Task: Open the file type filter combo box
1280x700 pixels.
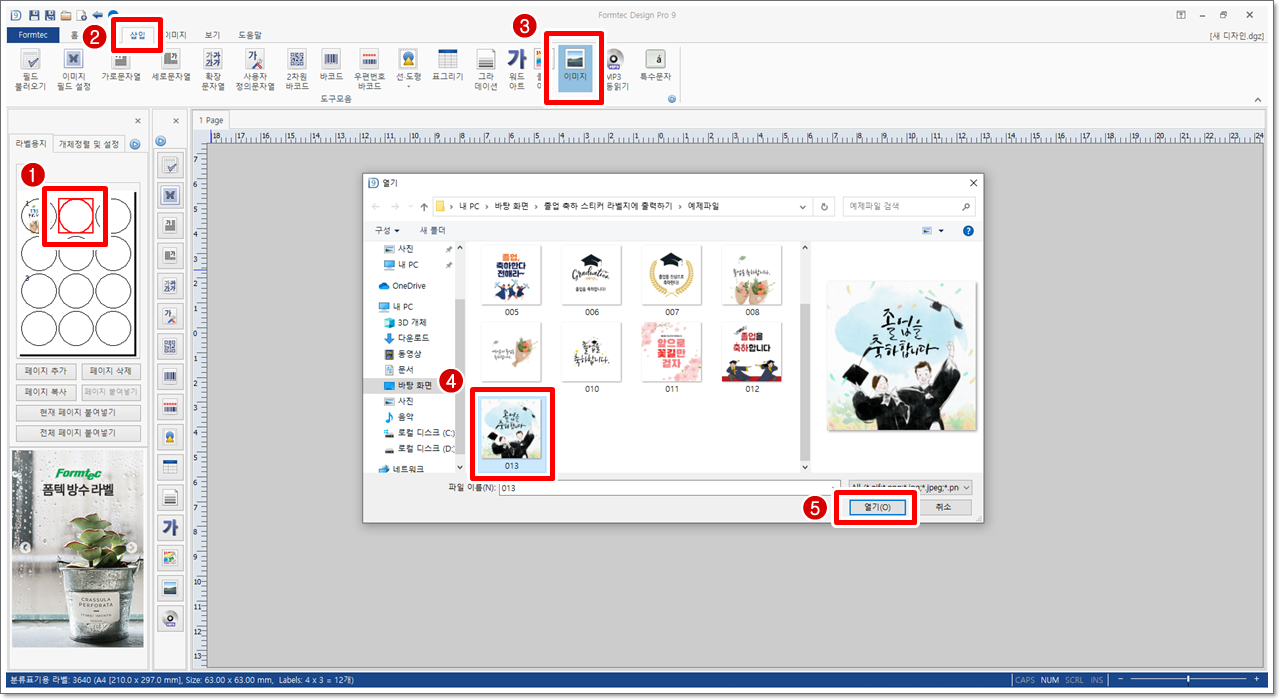Action: click(x=910, y=487)
